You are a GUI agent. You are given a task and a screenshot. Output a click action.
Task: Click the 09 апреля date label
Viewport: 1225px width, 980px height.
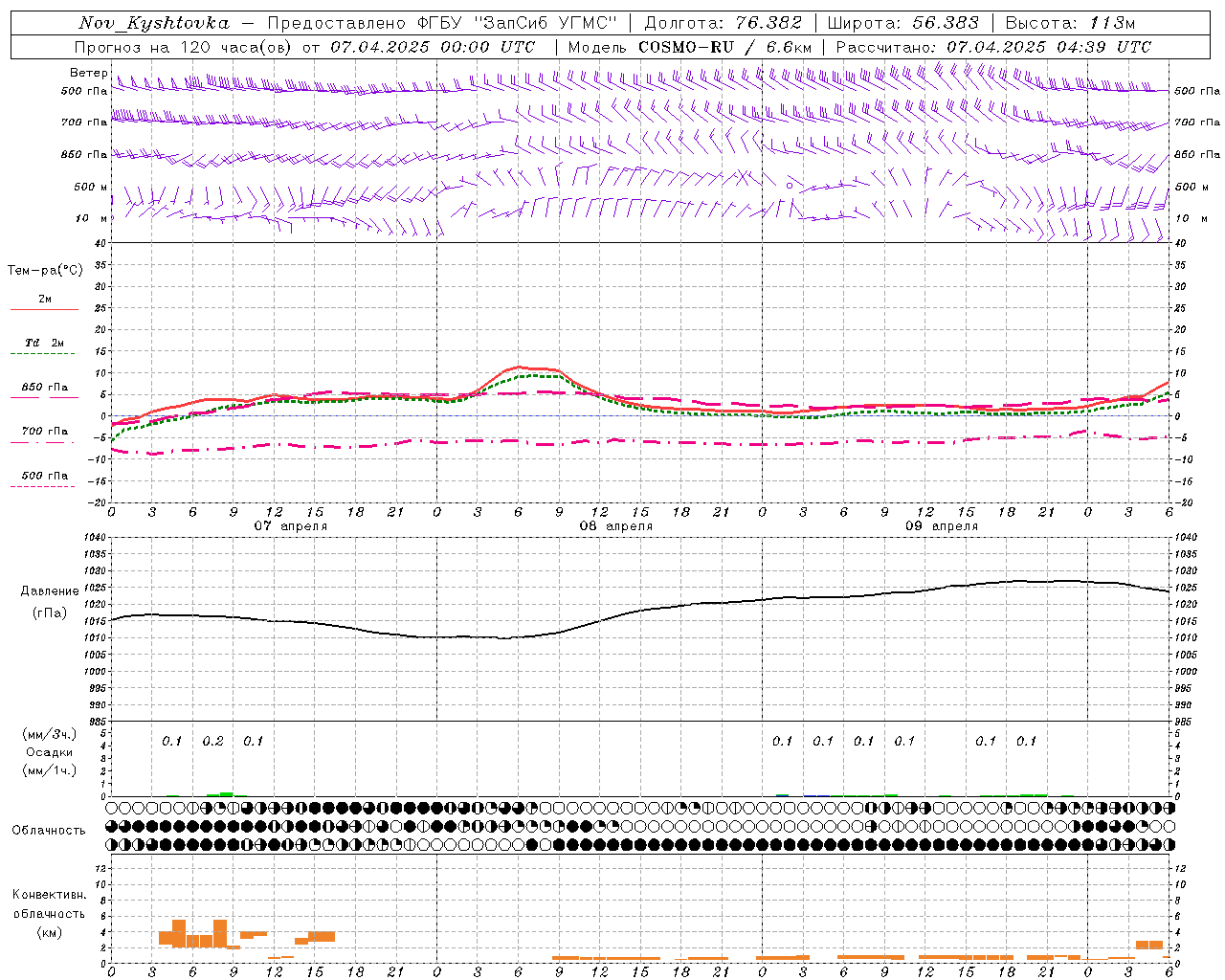point(942,526)
